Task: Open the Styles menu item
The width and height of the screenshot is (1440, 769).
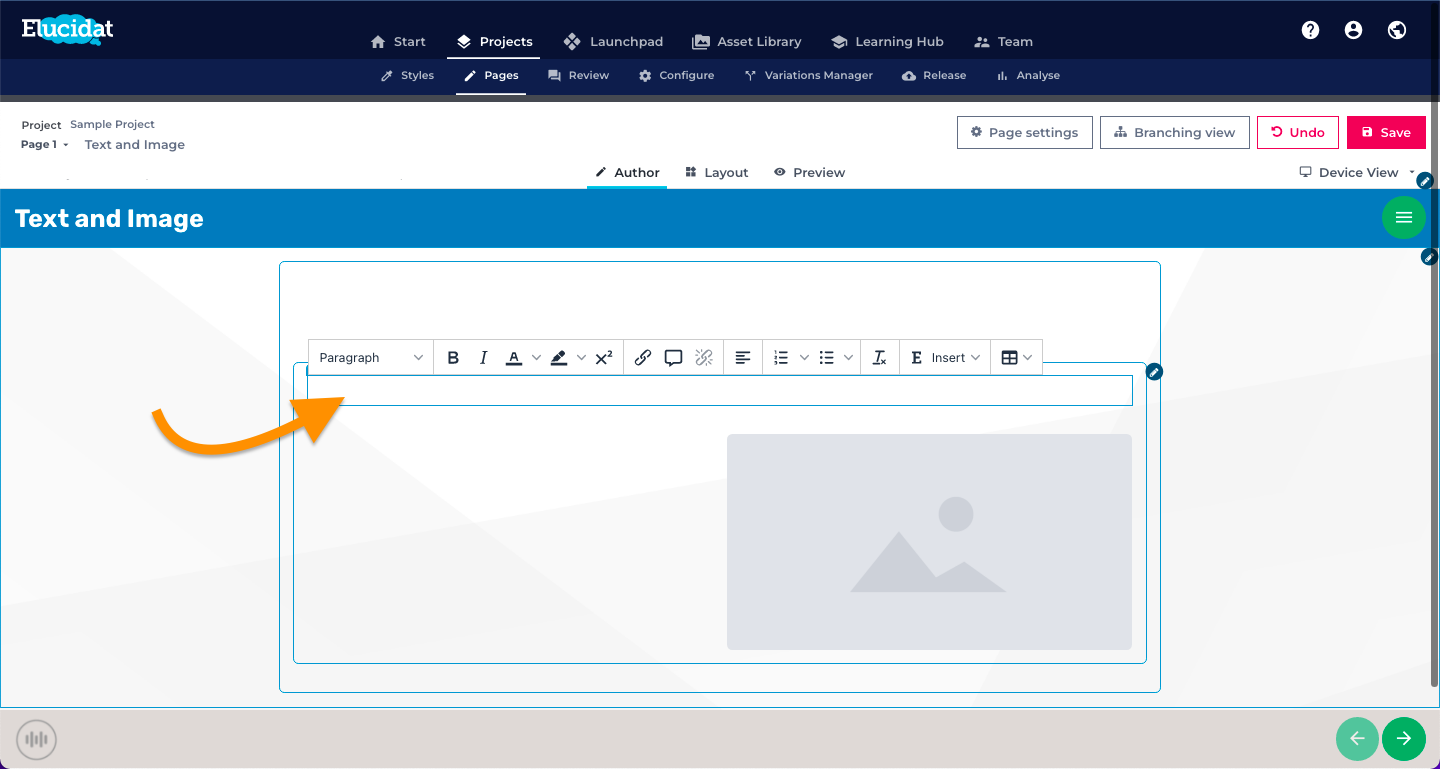Action: tap(407, 75)
